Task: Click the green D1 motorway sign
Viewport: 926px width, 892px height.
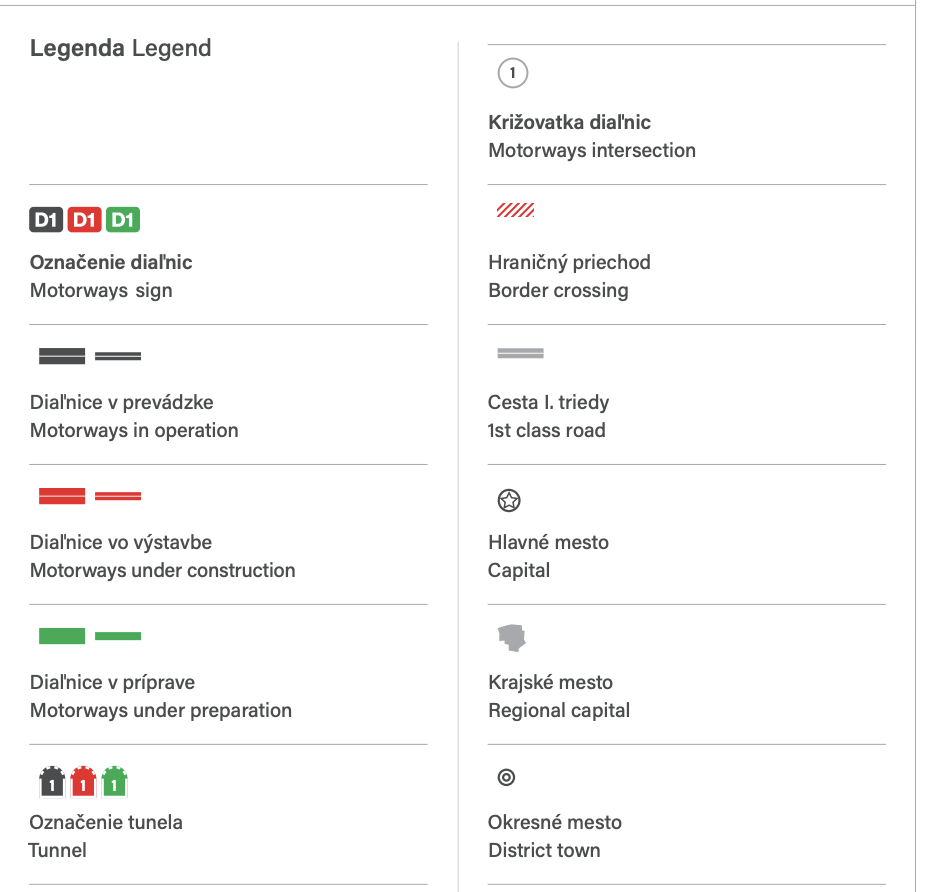Action: click(x=123, y=220)
